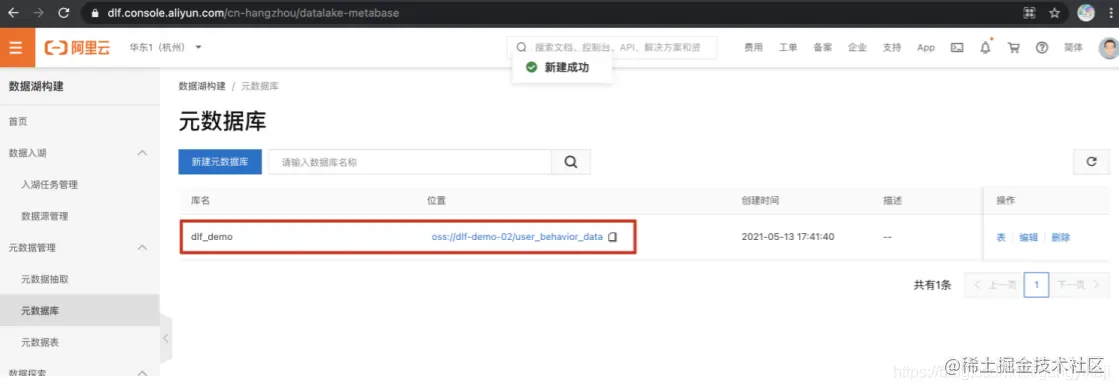Viewport: 1119px width, 390px height.
Task: Collapse the 元数据管理 section
Action: pyautogui.click(x=142, y=248)
